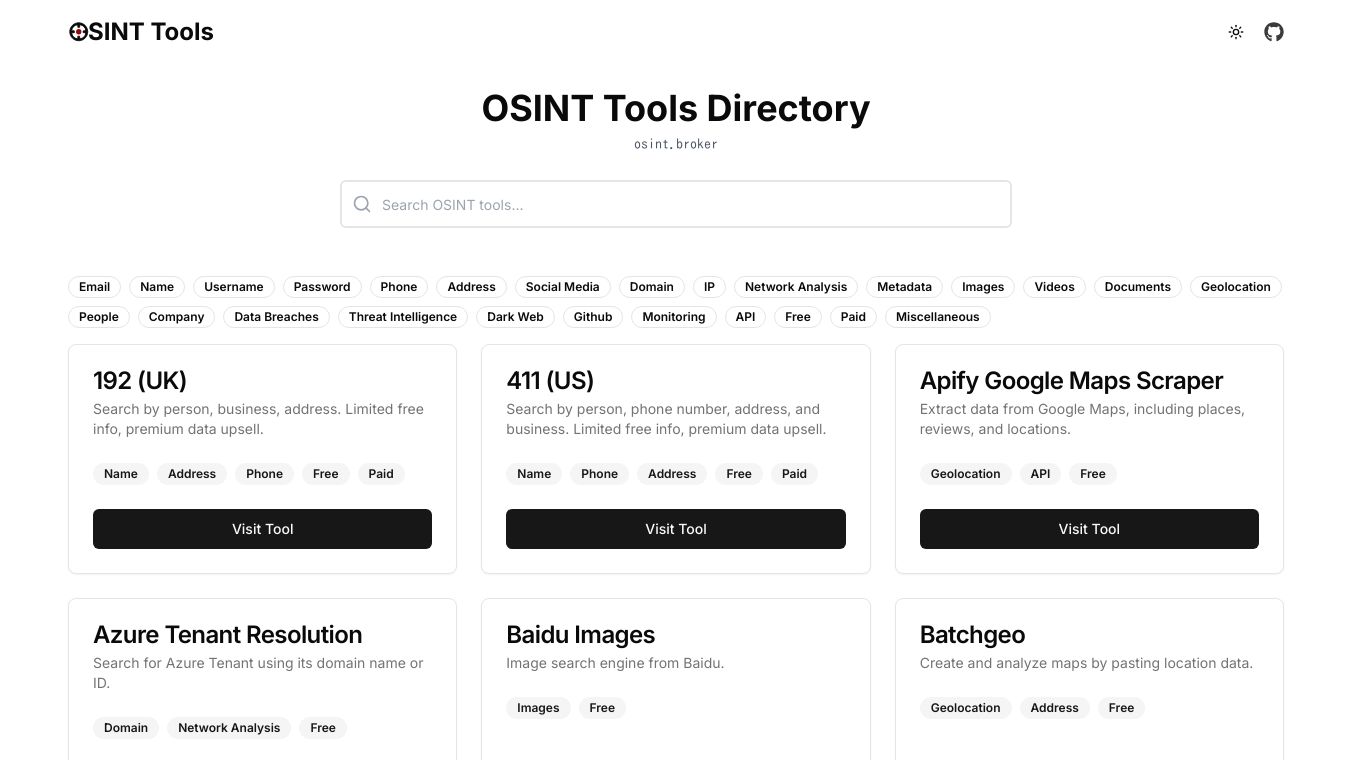Filter by Images category
This screenshot has height=760, width=1352.
(983, 287)
